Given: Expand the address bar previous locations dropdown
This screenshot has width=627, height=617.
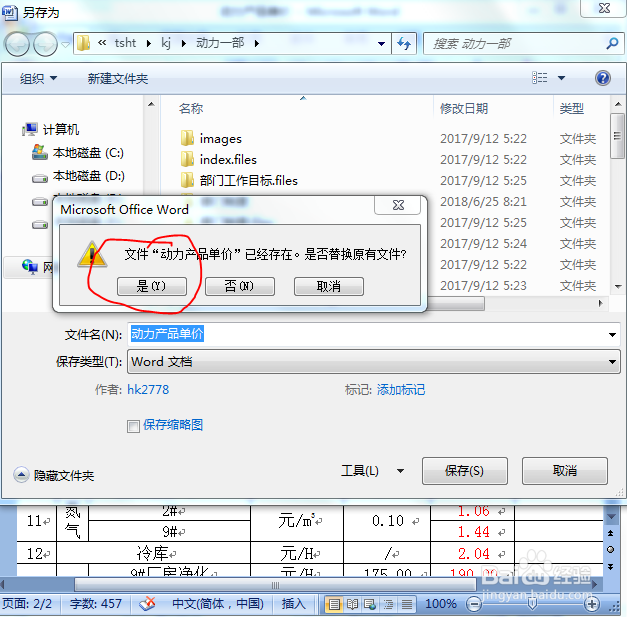Looking at the screenshot, I should click(x=381, y=43).
